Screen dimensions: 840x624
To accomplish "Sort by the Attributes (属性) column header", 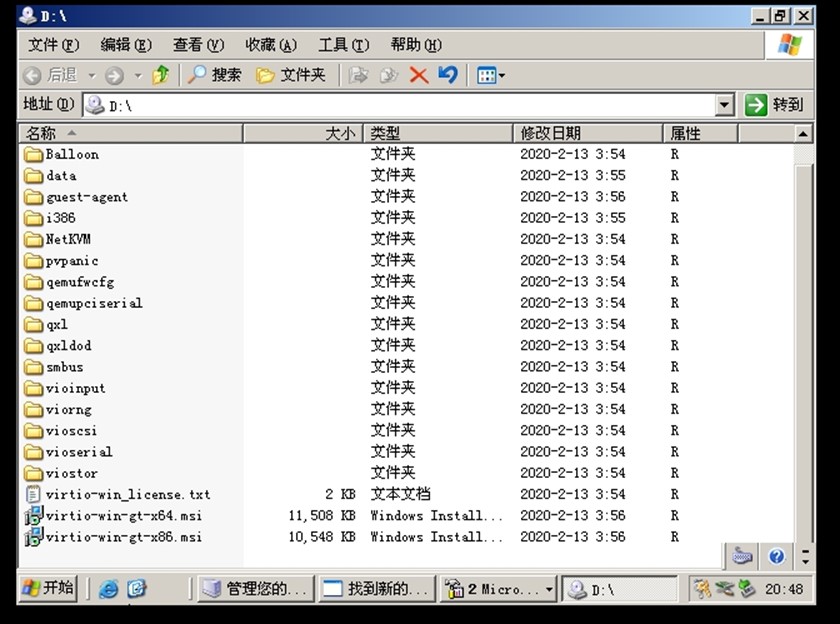I will (x=700, y=133).
